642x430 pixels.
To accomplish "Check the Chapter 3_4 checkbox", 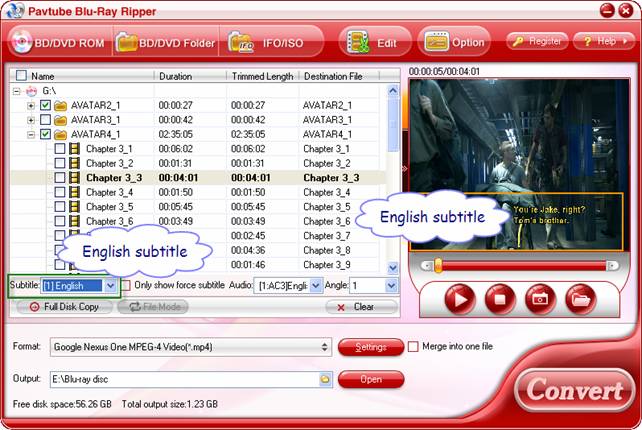I will 60,192.
